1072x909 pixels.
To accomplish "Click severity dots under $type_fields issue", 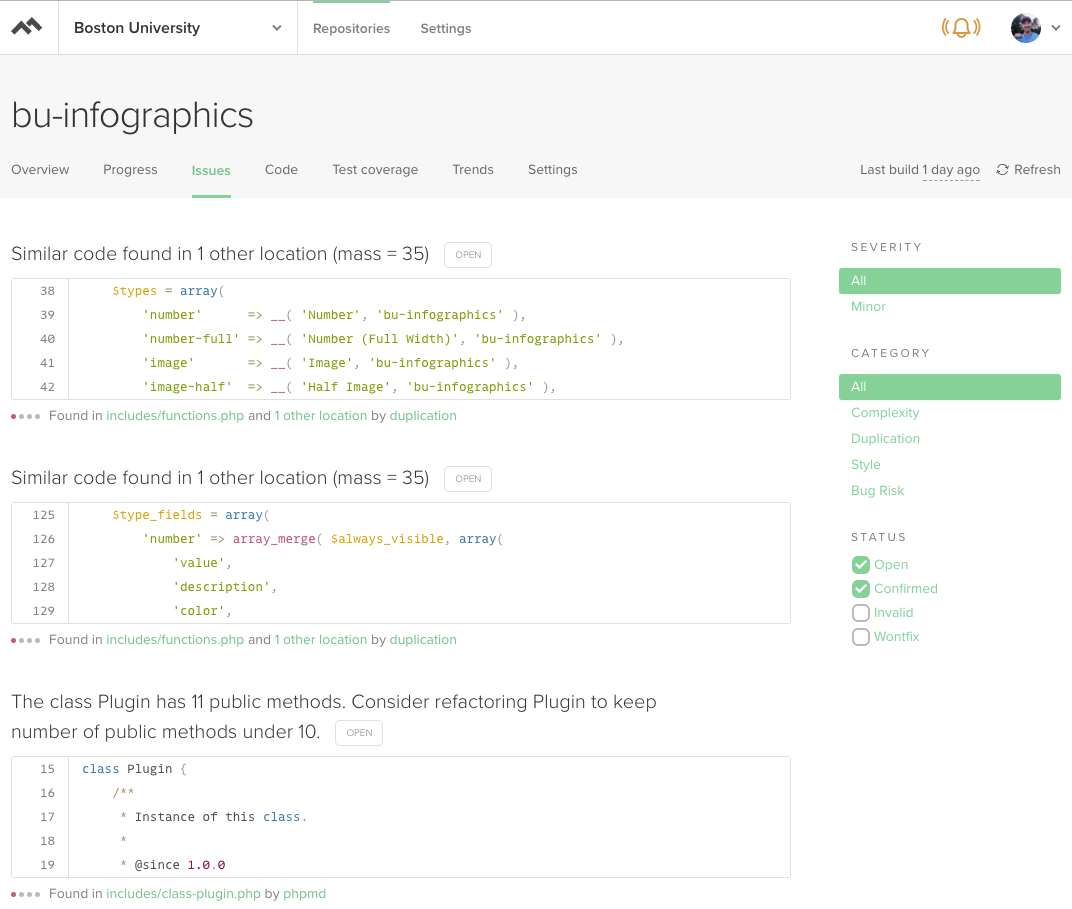I will [x=25, y=640].
